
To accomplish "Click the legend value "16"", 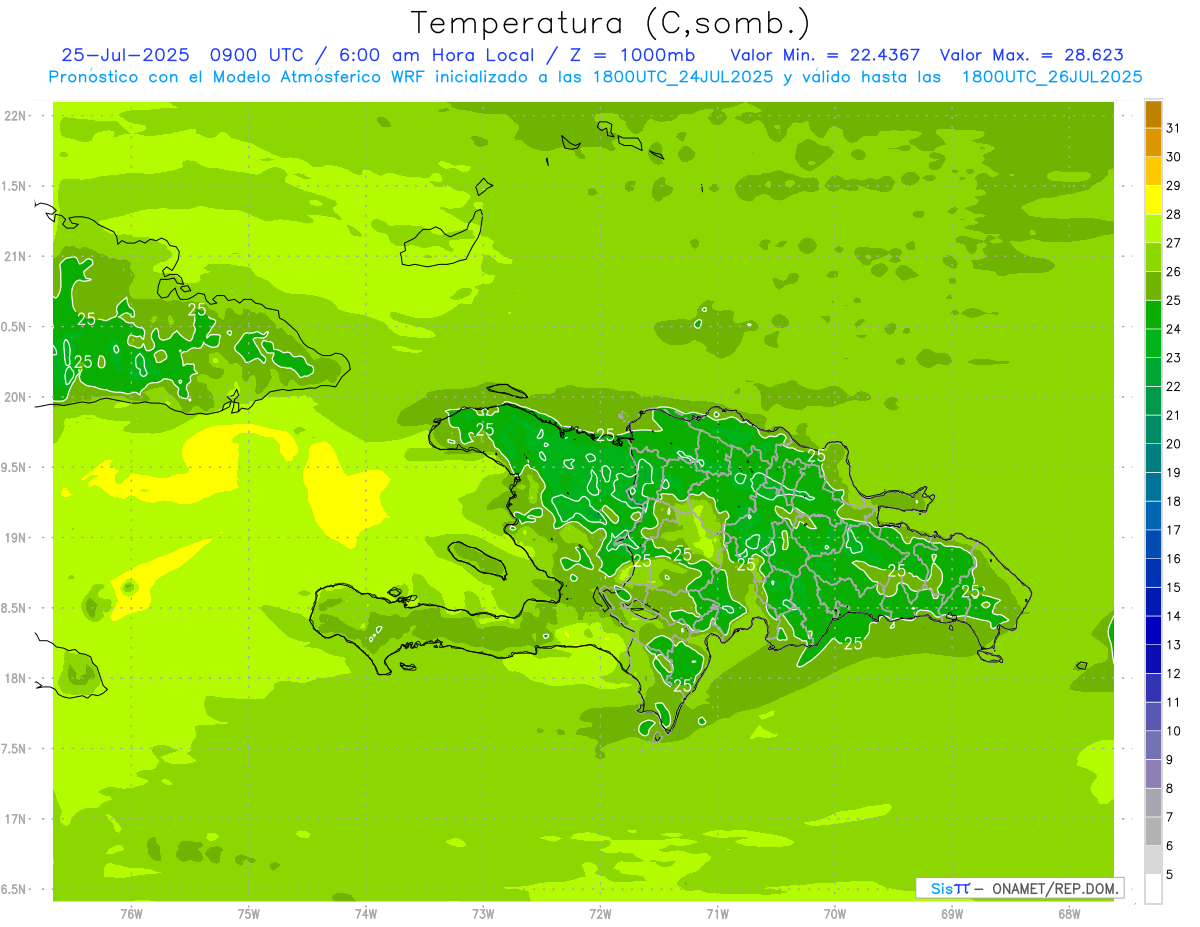I will click(x=1174, y=559).
